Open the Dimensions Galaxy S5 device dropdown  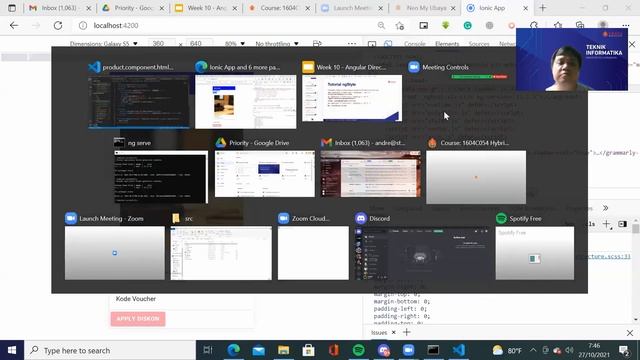[x=104, y=44]
